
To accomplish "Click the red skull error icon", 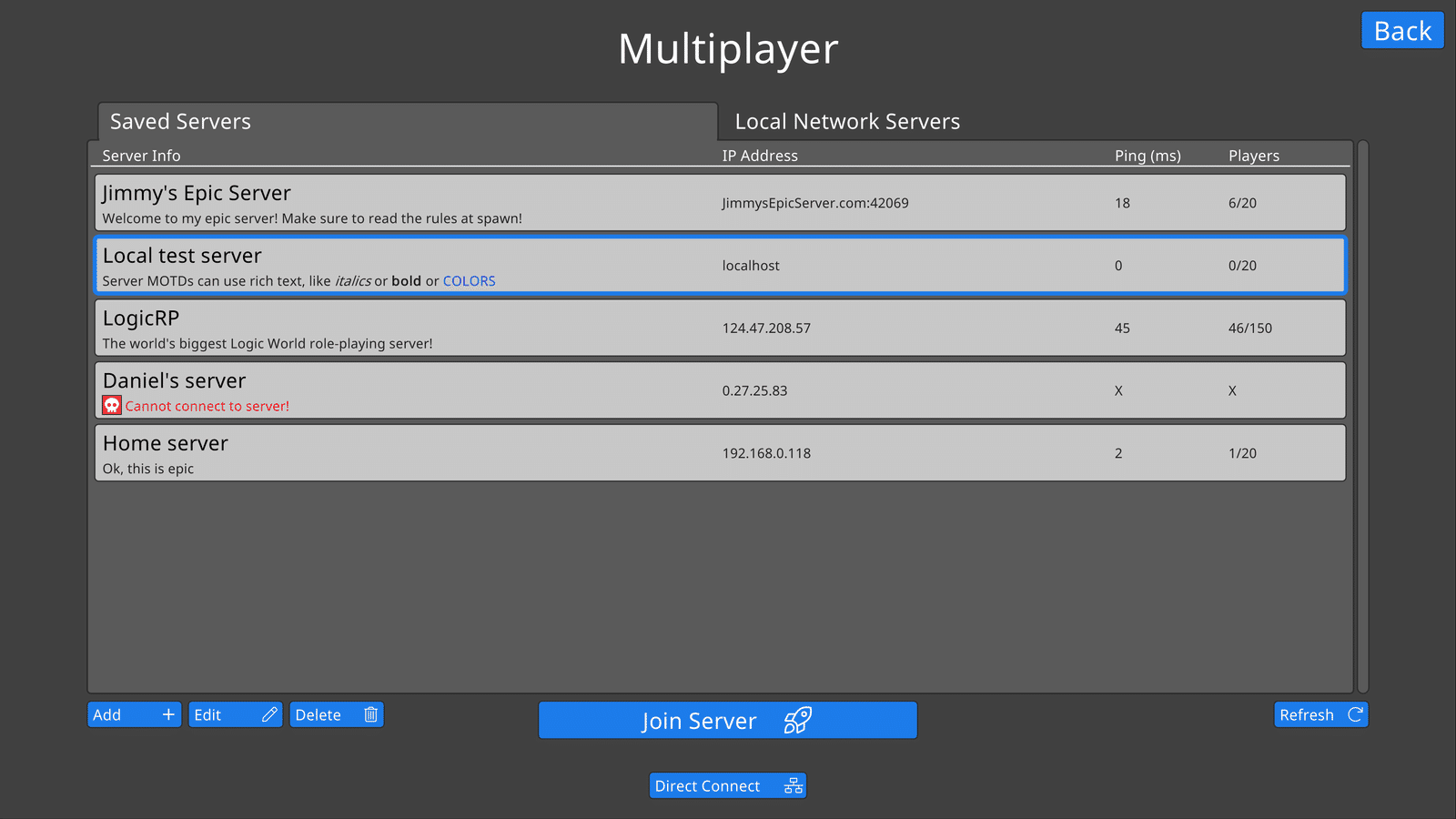I will [x=112, y=405].
